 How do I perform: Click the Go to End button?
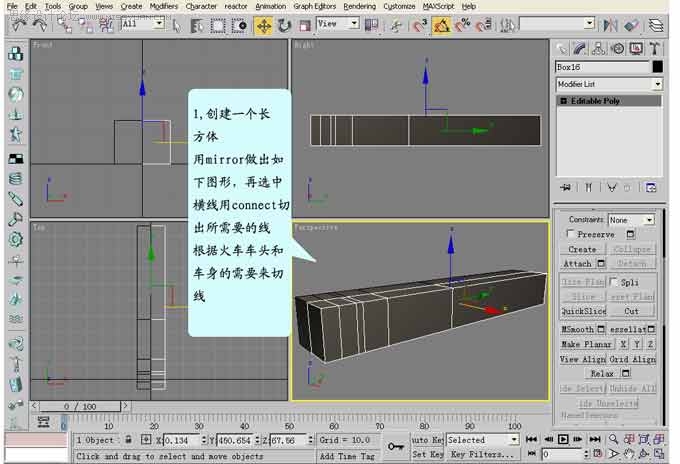[595, 439]
